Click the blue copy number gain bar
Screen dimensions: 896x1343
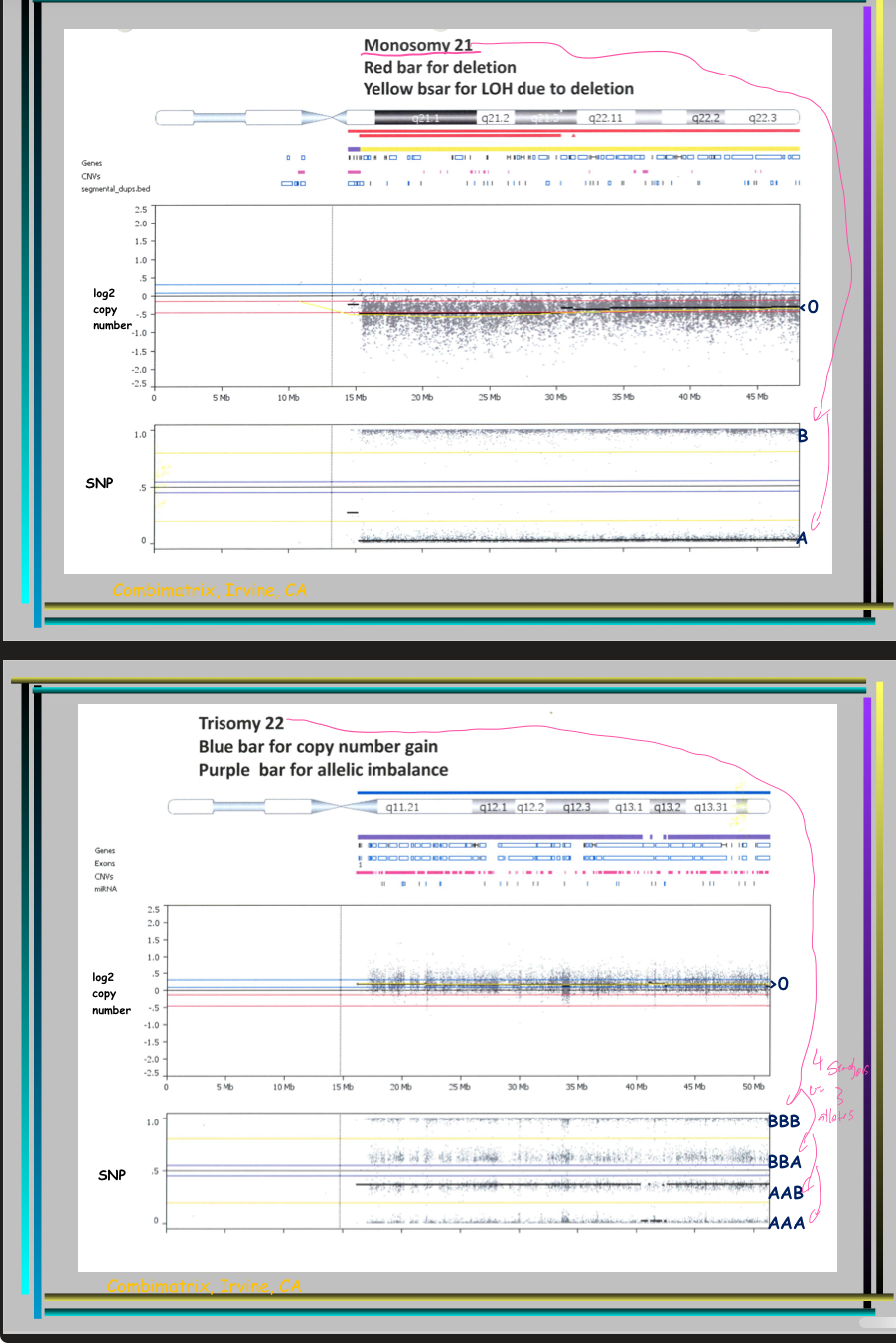(x=562, y=793)
